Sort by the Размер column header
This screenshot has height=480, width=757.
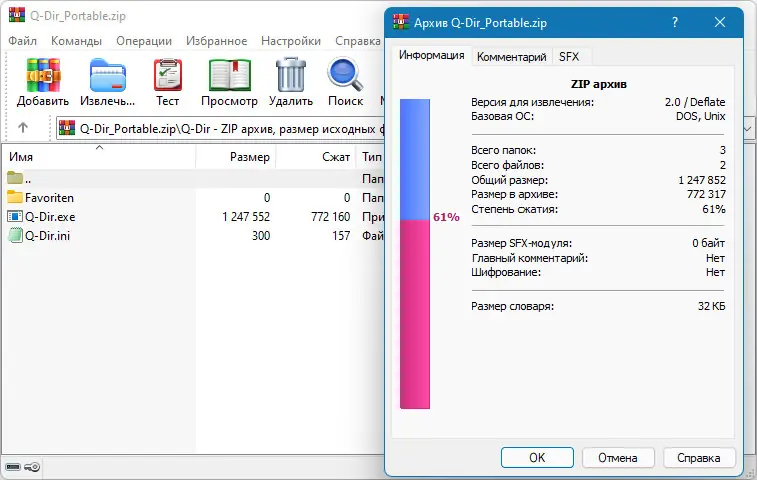(236, 156)
